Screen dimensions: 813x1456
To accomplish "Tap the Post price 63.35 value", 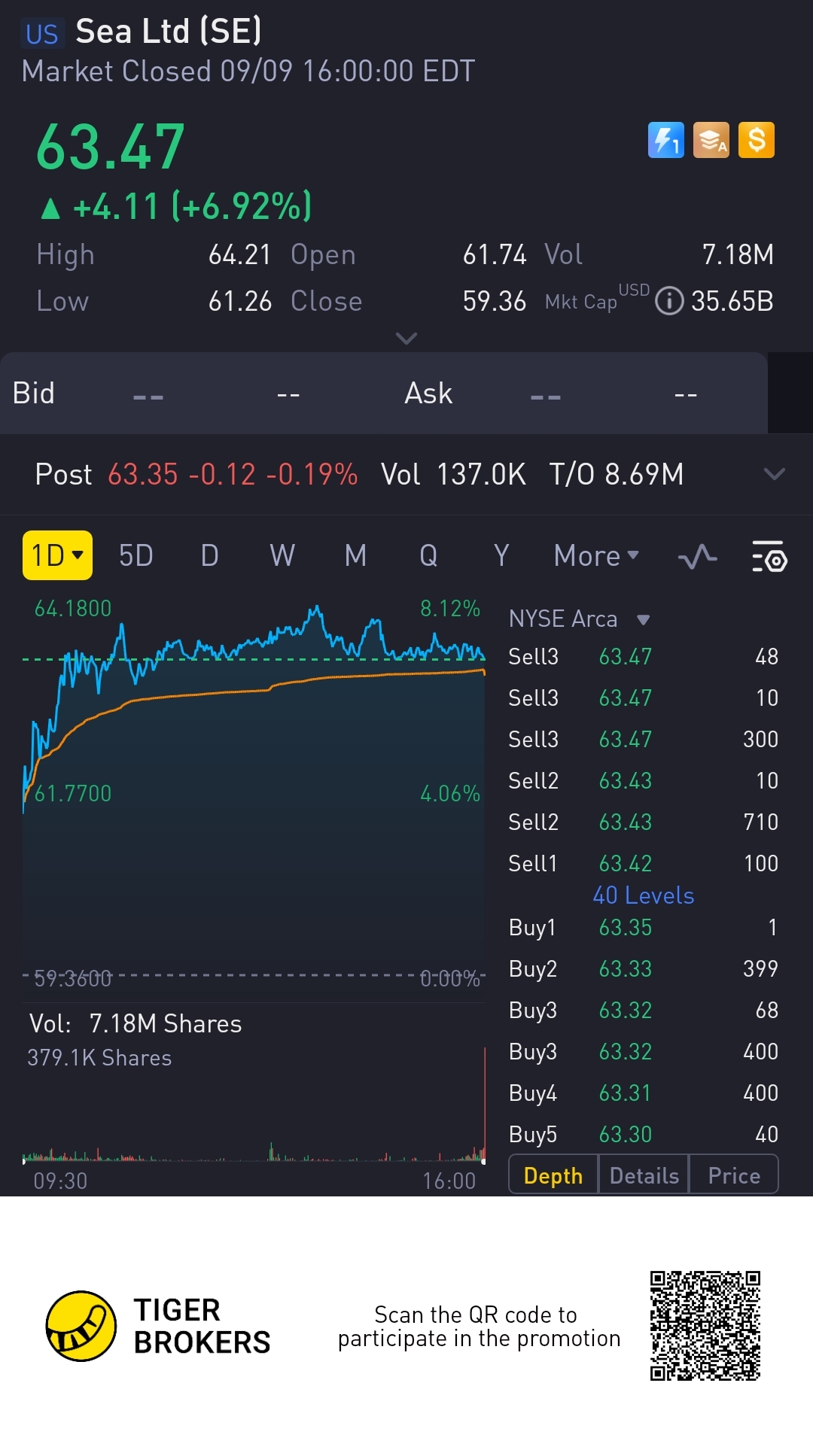I will click(143, 475).
